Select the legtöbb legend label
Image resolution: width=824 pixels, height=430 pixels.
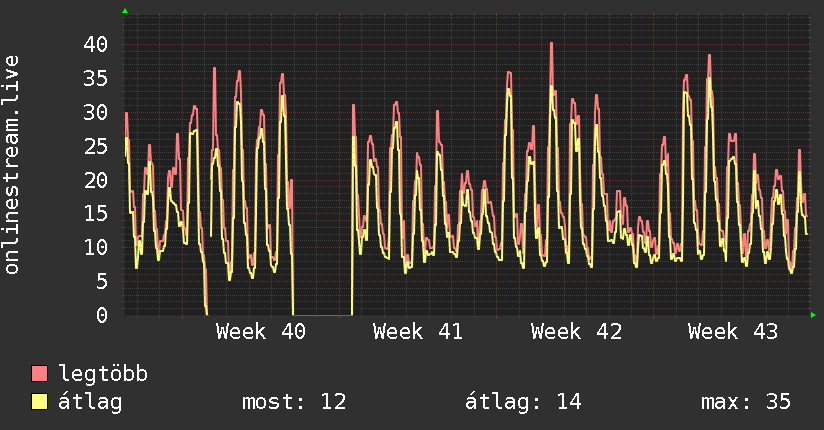103,373
